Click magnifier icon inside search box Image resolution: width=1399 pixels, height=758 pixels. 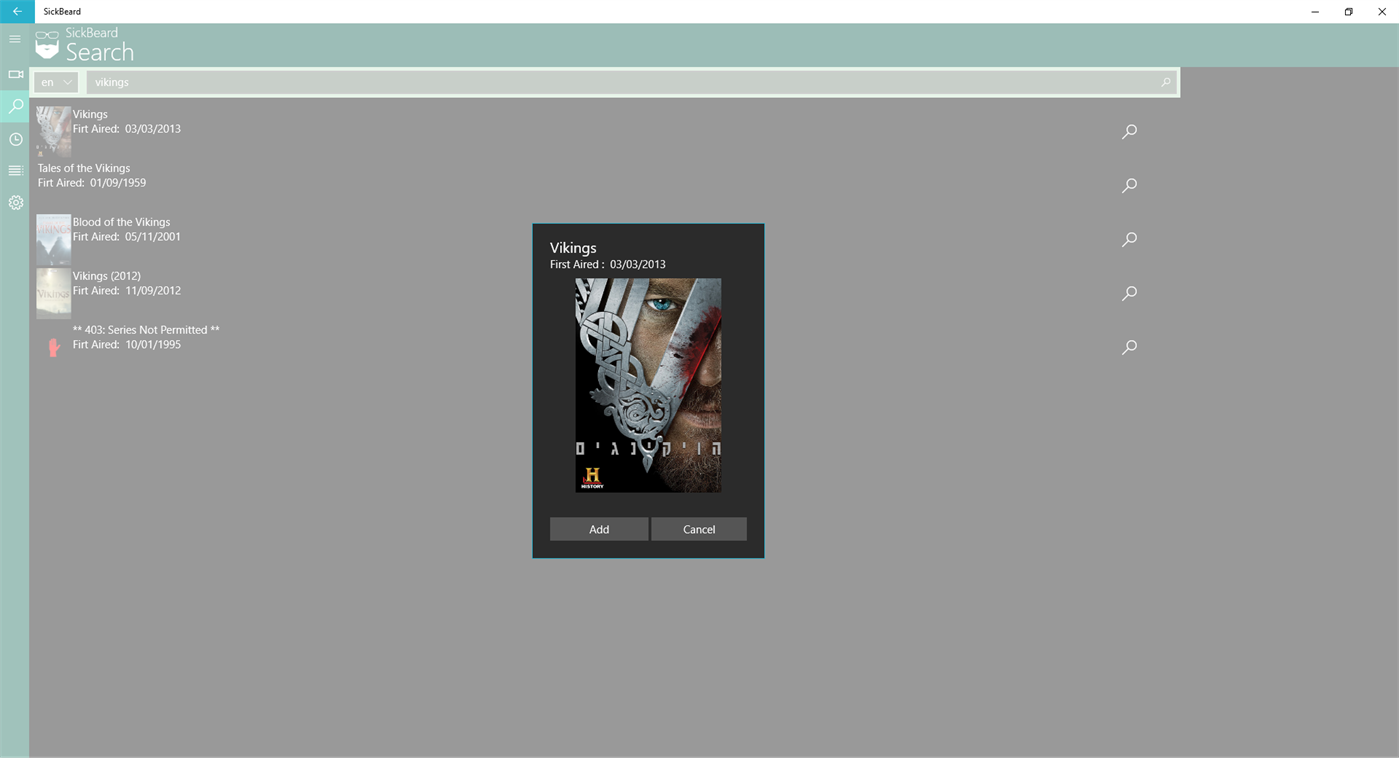coord(1165,82)
